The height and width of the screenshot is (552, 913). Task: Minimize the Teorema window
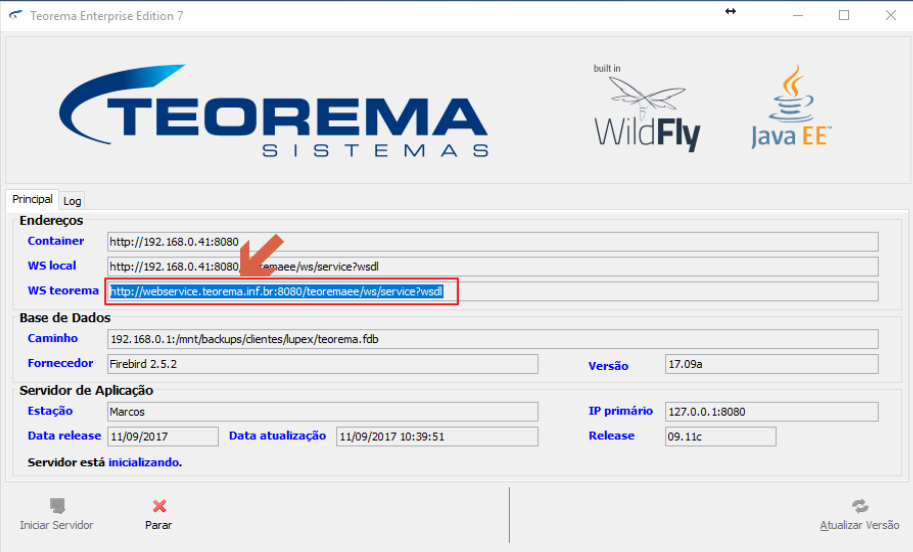798,16
